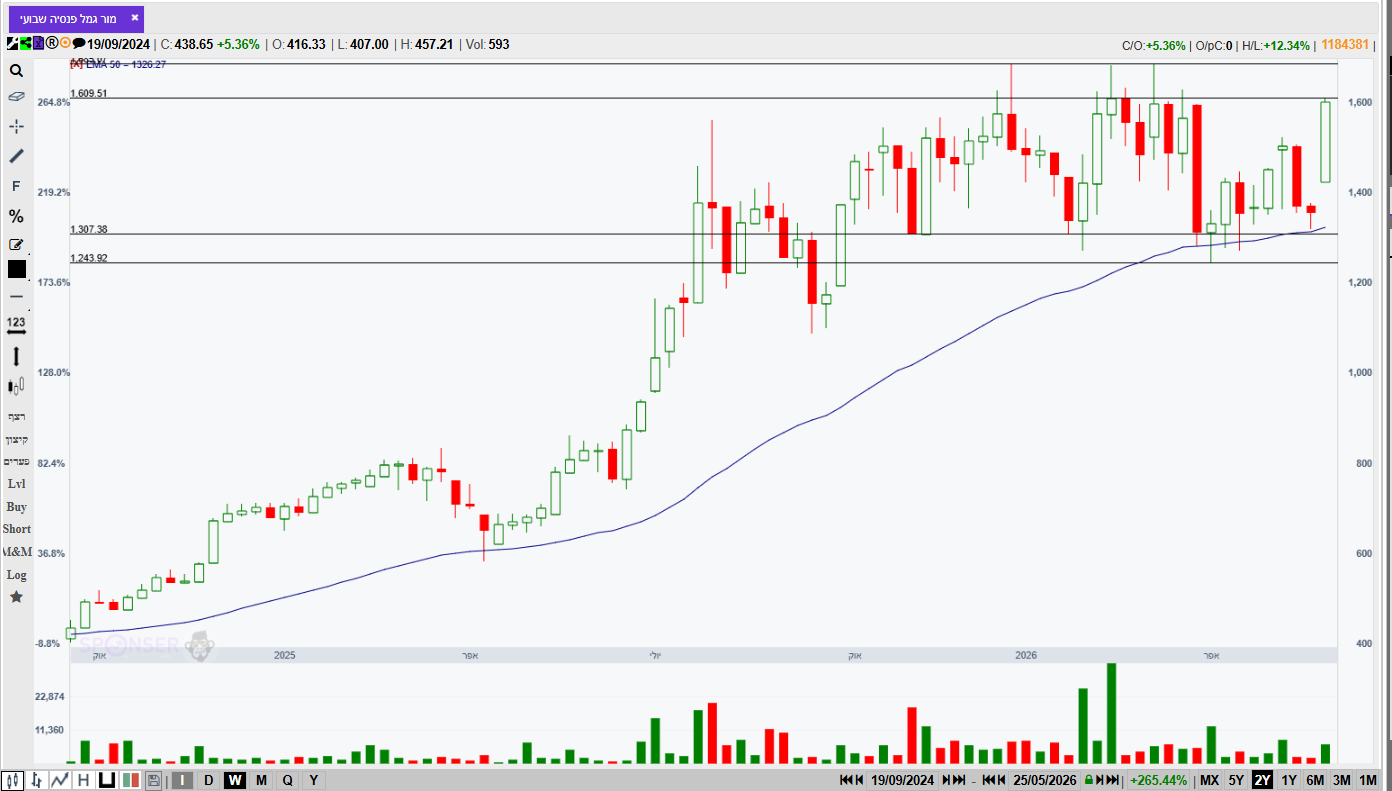This screenshot has width=1392, height=791.
Task: Switch to the 5Y time range
Action: [x=1236, y=780]
